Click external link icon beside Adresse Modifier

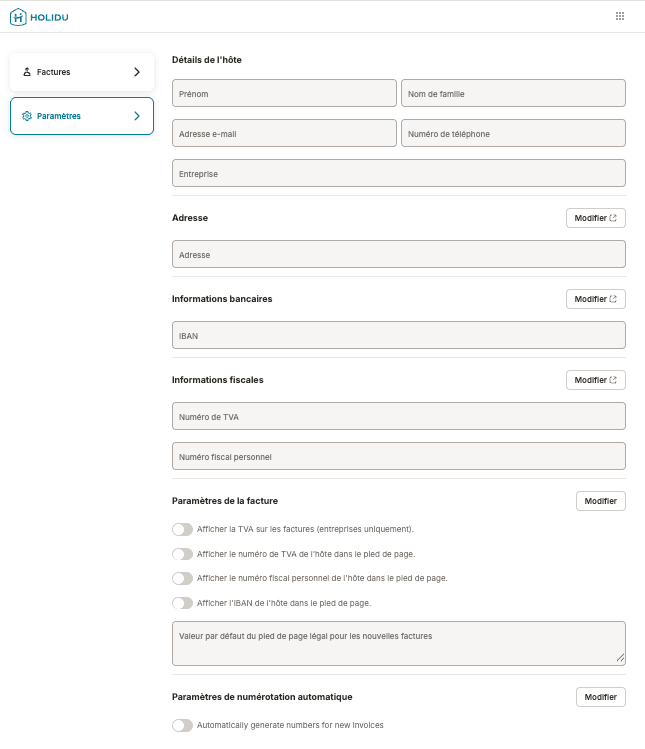click(613, 218)
